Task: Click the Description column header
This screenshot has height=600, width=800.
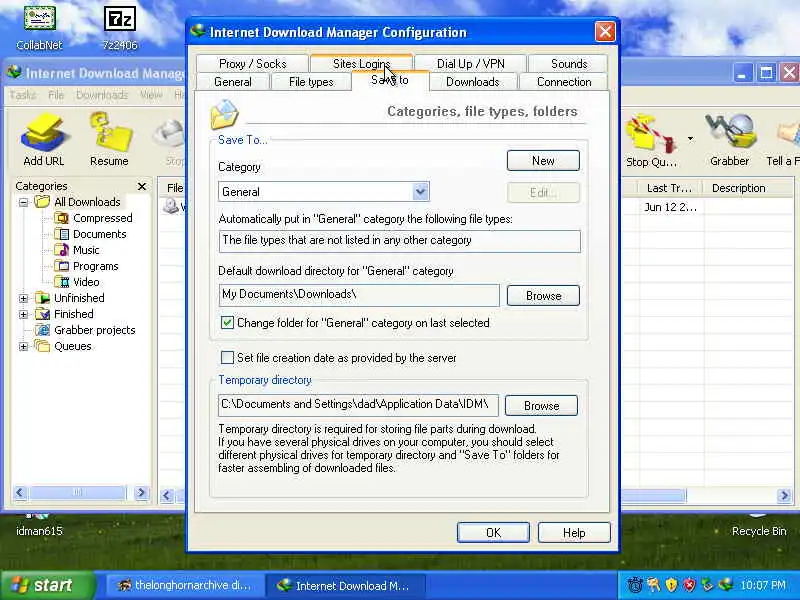Action: pos(748,188)
